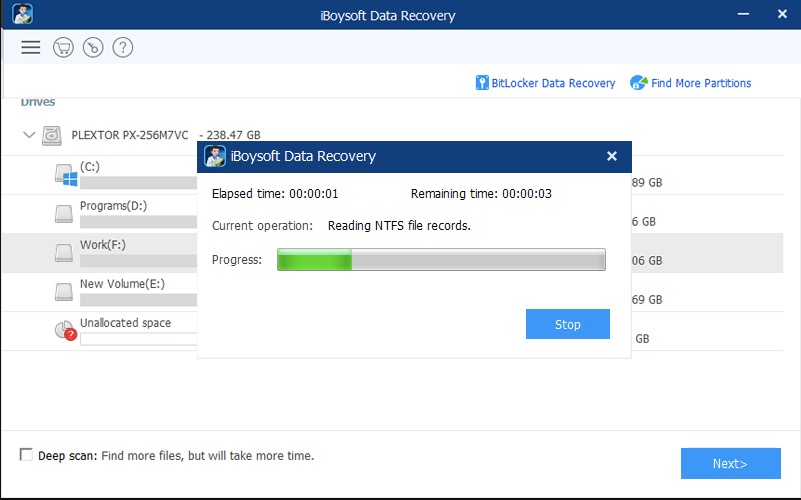This screenshot has height=500, width=801.
Task: Open the hamburger menu
Action: pyautogui.click(x=31, y=47)
